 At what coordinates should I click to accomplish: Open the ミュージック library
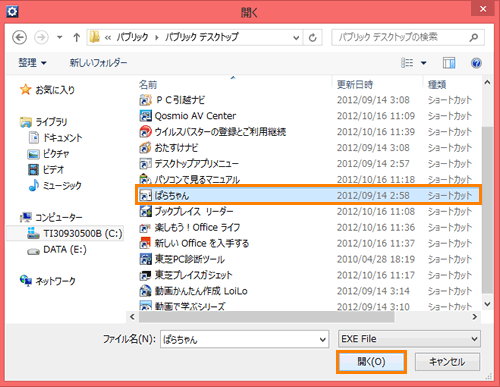55,185
